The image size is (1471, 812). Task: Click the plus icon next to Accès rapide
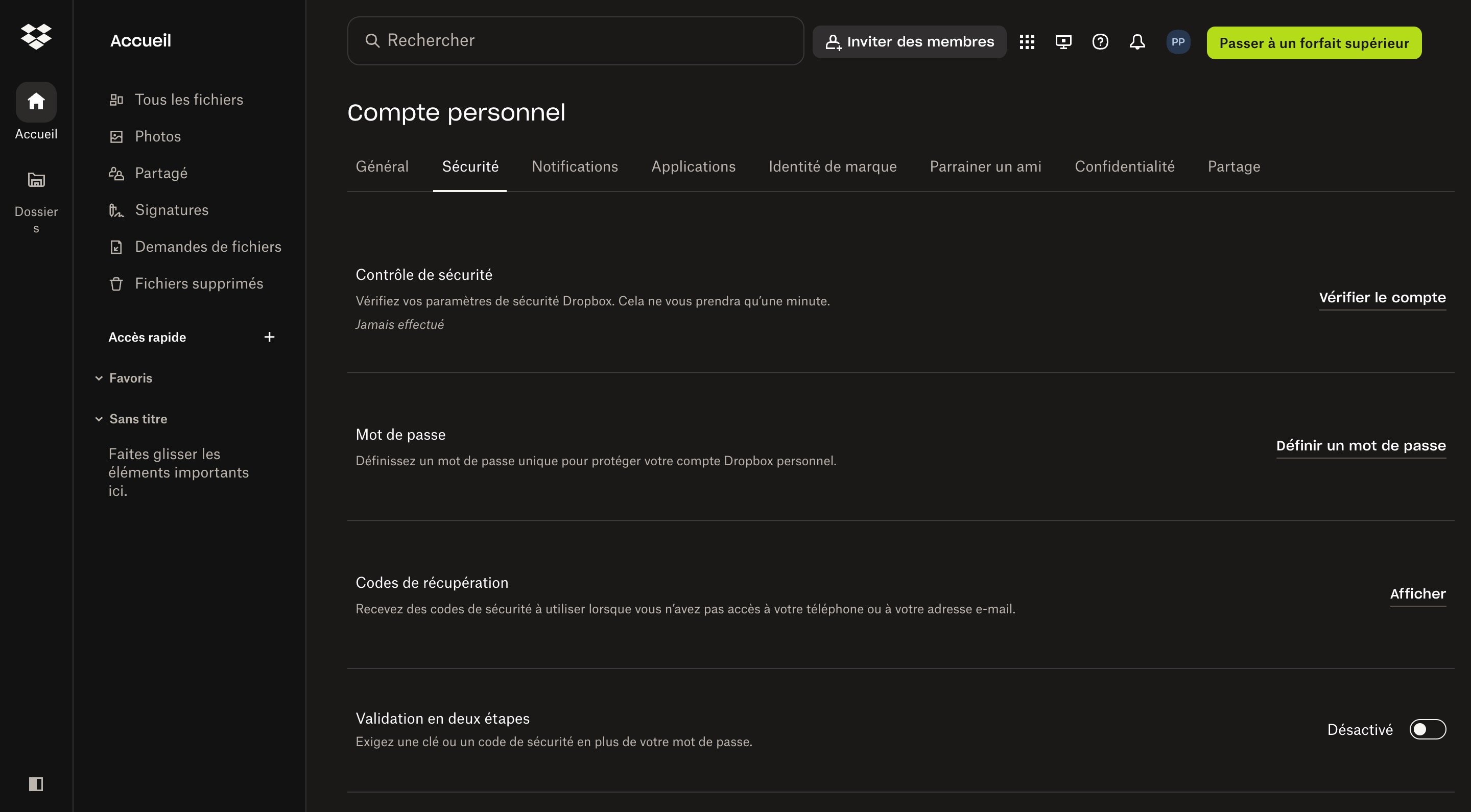pos(269,337)
